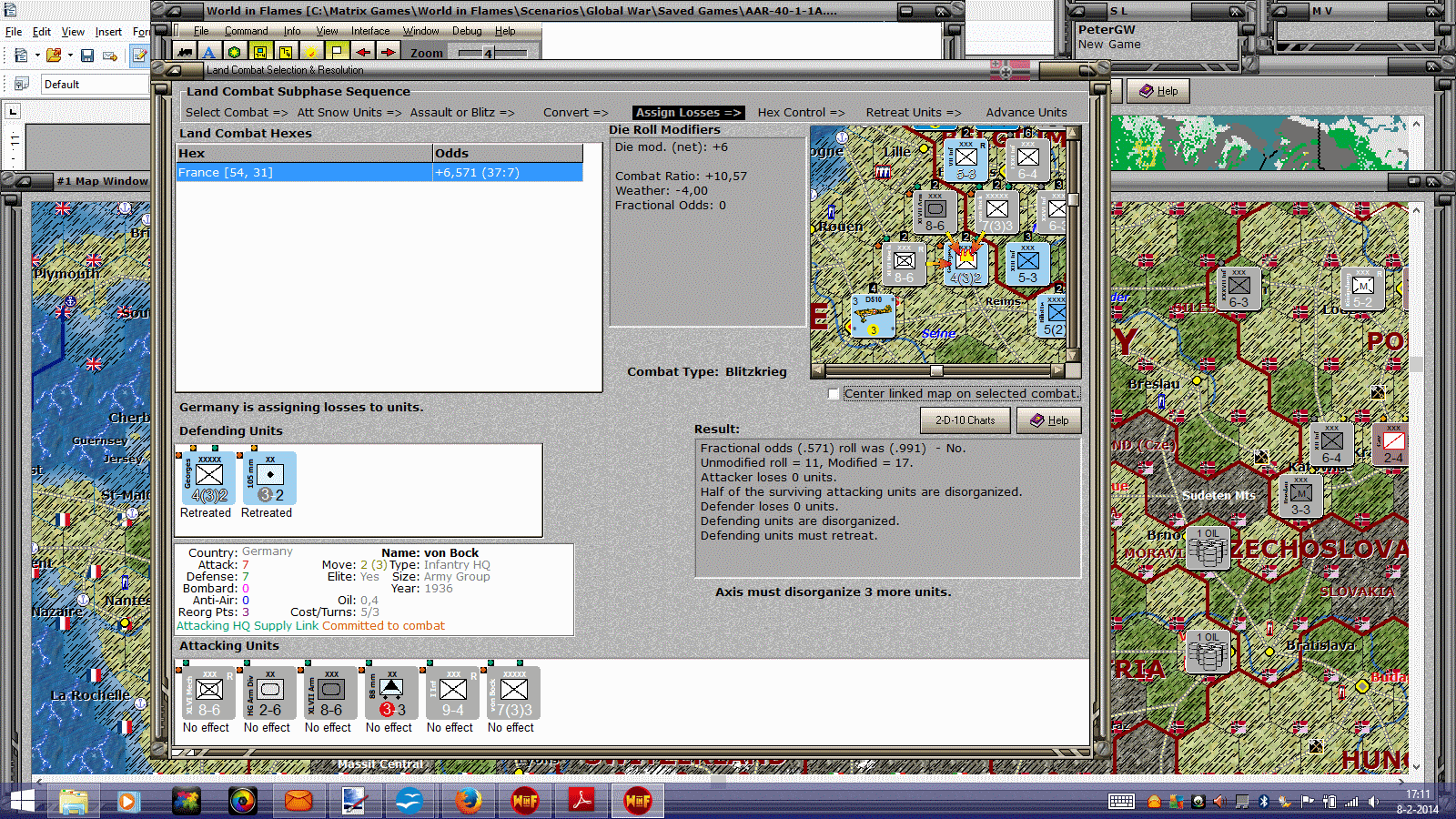This screenshot has width=1456, height=819.
Task: Click the Odds column header
Action: tap(507, 153)
